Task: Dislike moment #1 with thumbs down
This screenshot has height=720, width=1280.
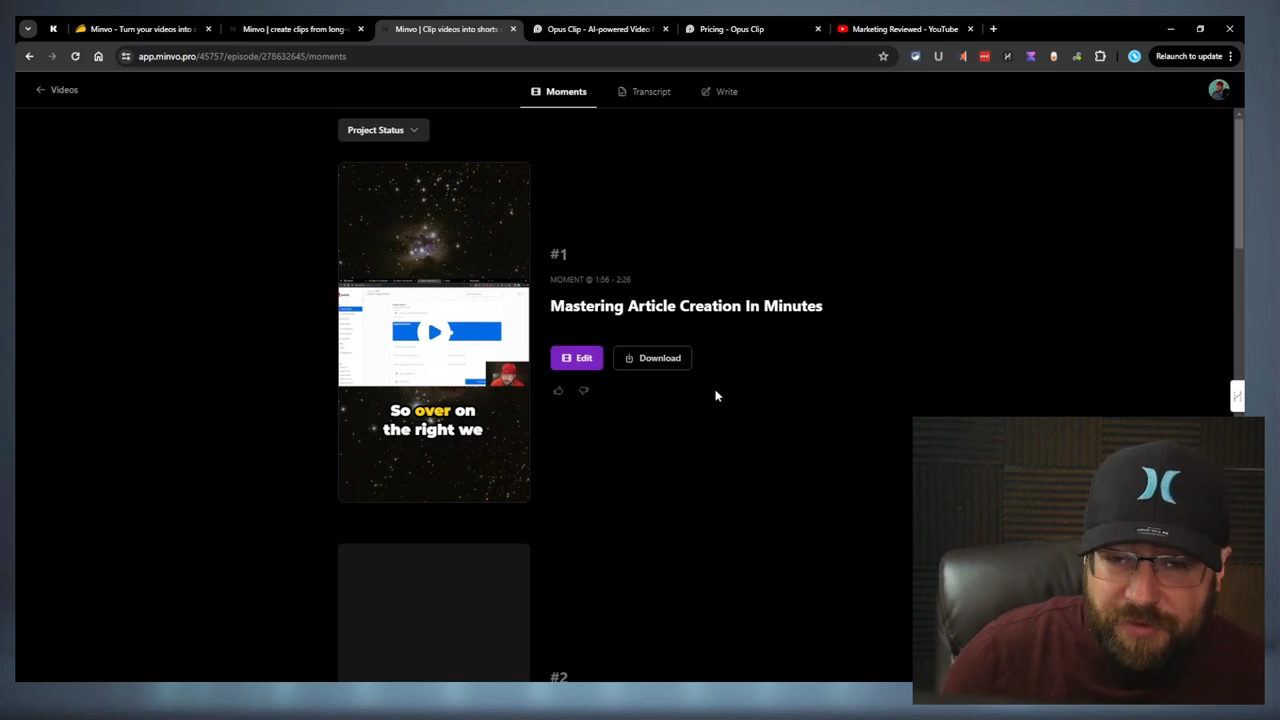Action: click(584, 391)
